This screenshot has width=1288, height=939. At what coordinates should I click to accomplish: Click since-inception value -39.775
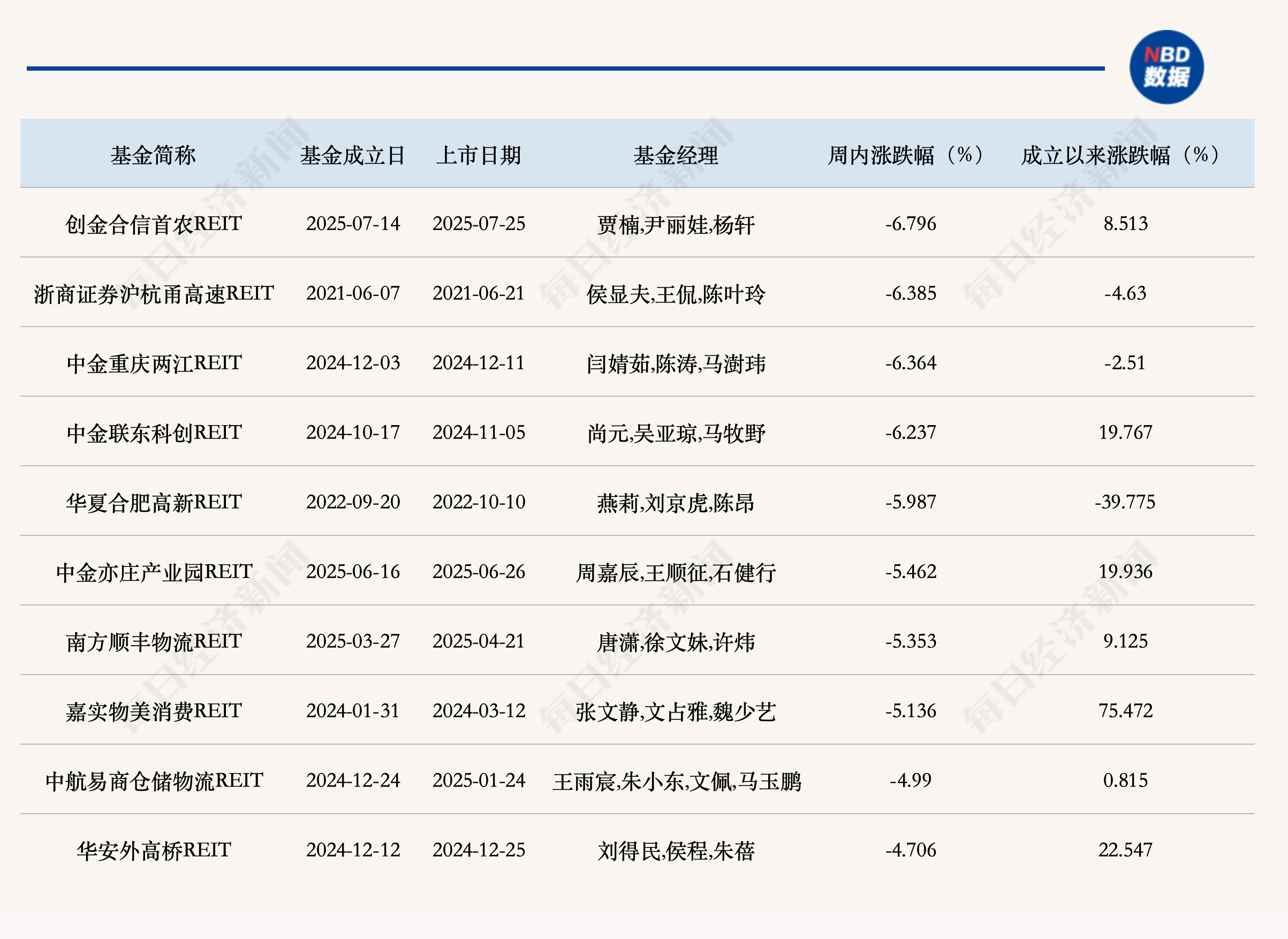[x=1125, y=503]
